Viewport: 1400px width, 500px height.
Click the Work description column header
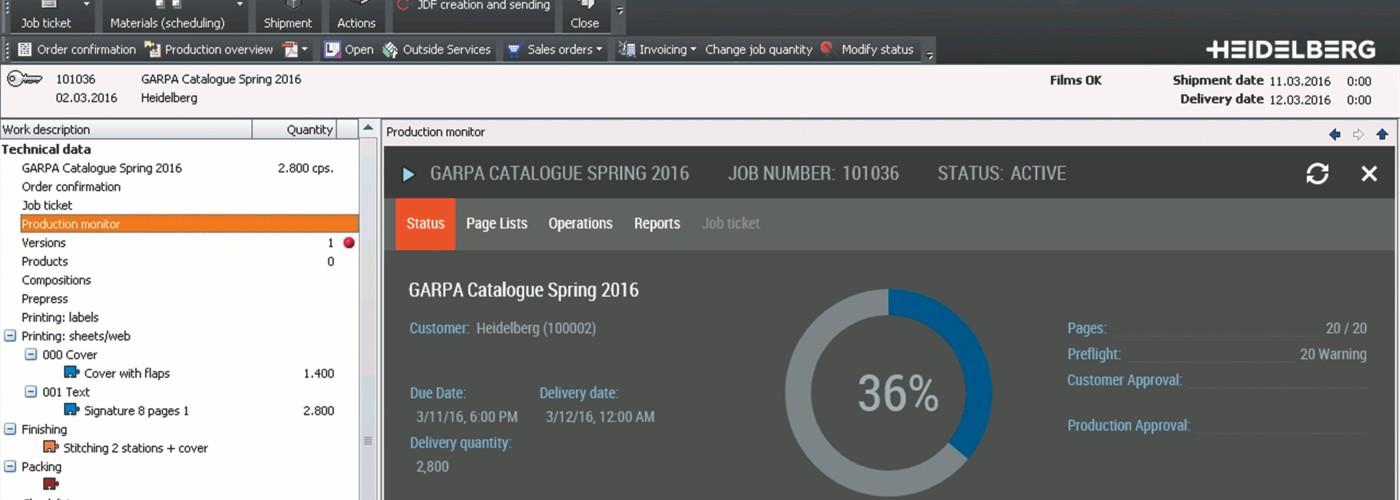[125, 129]
